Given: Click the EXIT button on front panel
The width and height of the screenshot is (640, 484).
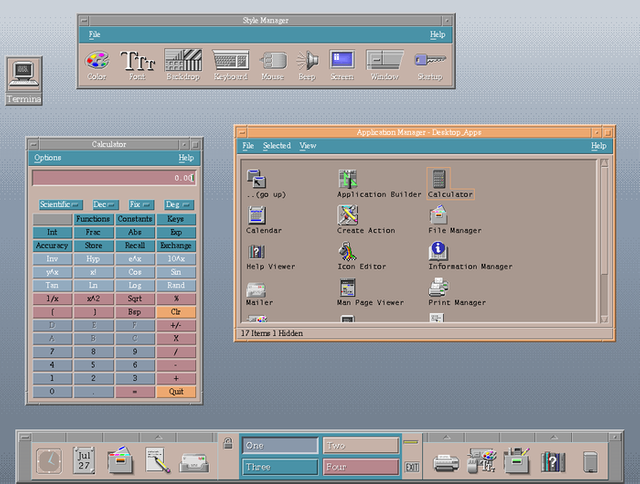Looking at the screenshot, I should 411,466.
